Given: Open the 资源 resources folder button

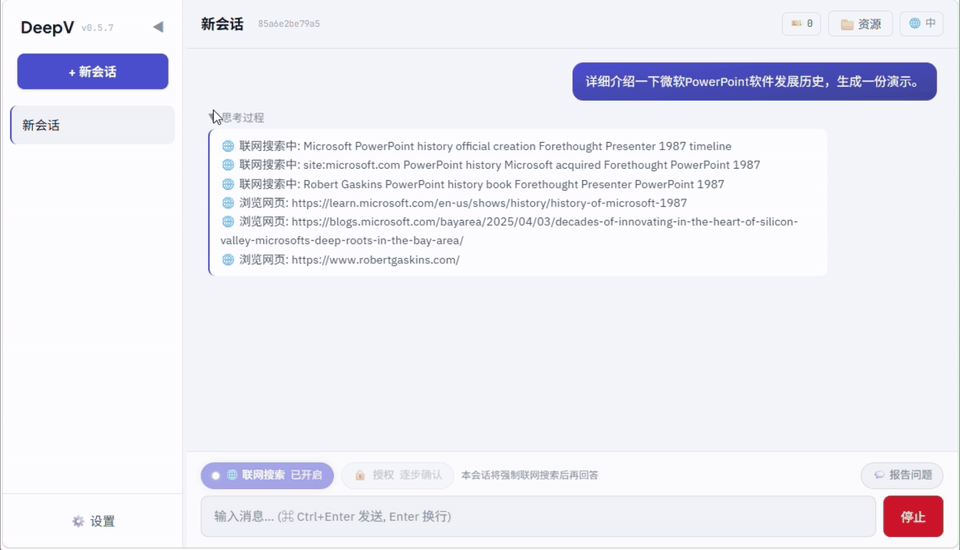Looking at the screenshot, I should (860, 24).
